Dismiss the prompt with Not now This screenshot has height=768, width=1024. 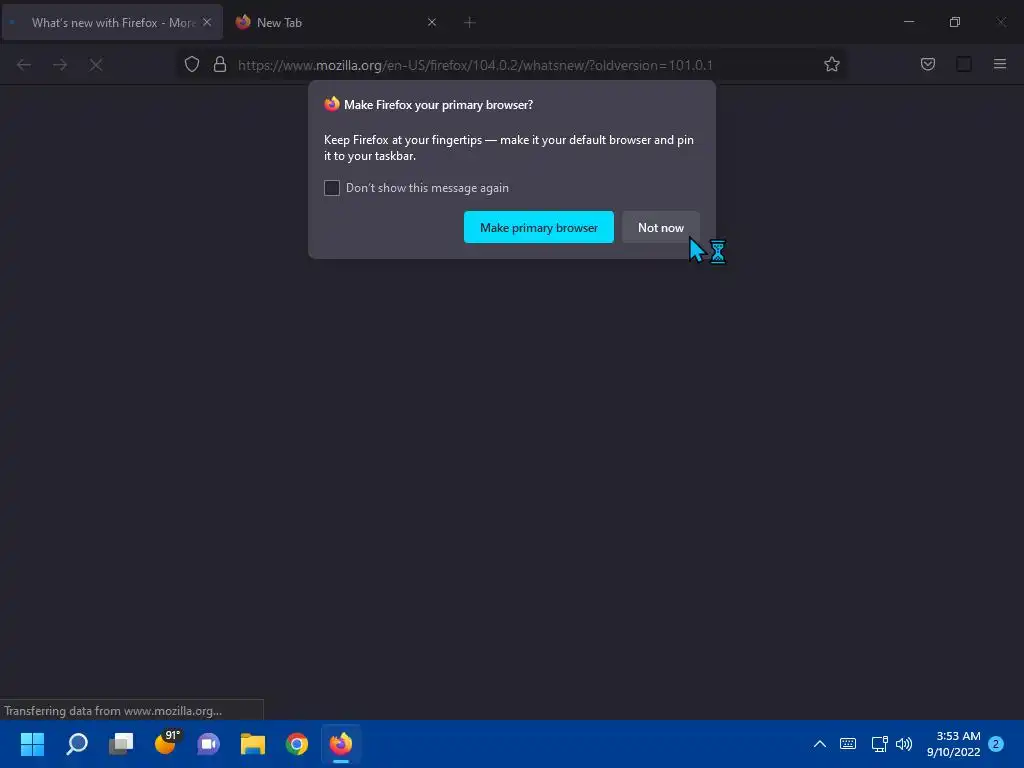[x=660, y=227]
